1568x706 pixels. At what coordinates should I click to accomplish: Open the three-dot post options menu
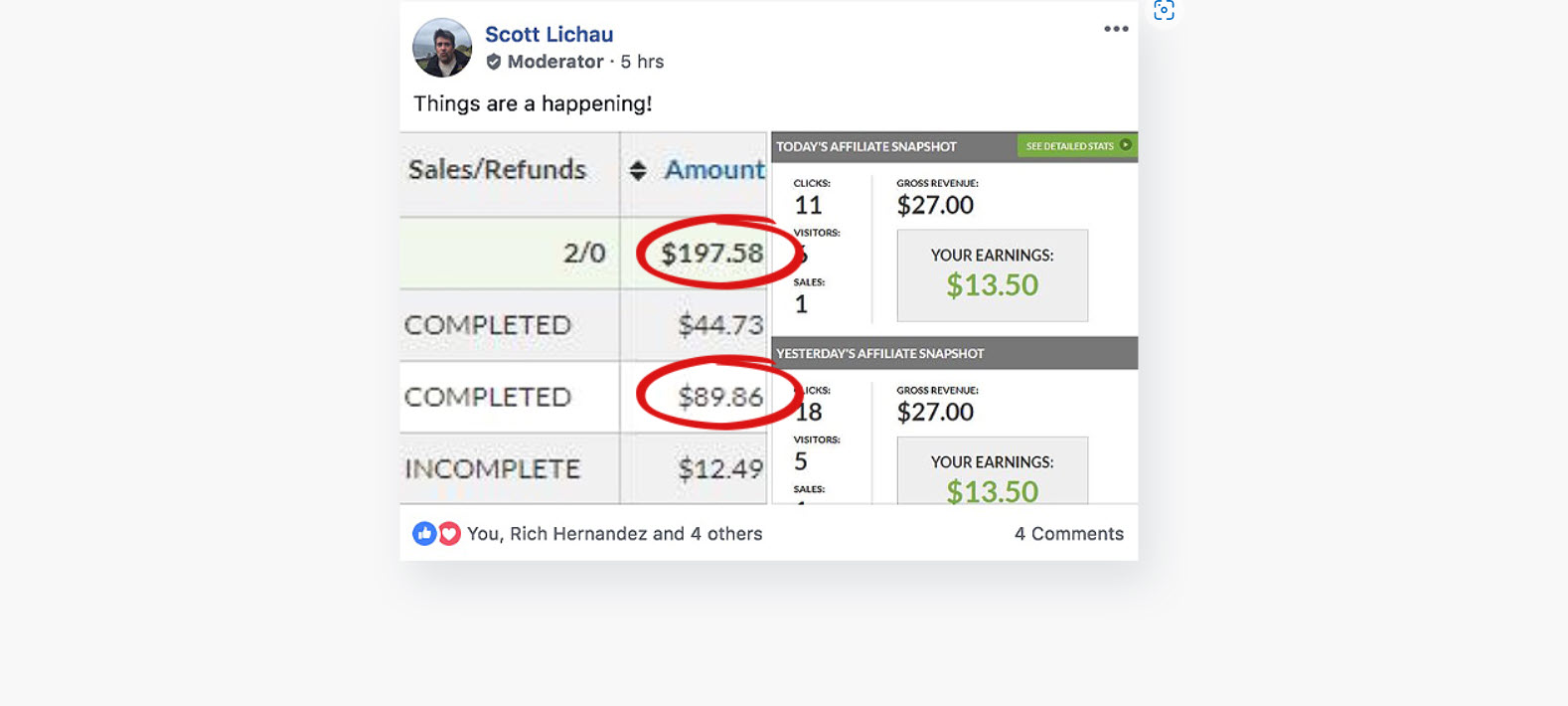click(x=1116, y=29)
